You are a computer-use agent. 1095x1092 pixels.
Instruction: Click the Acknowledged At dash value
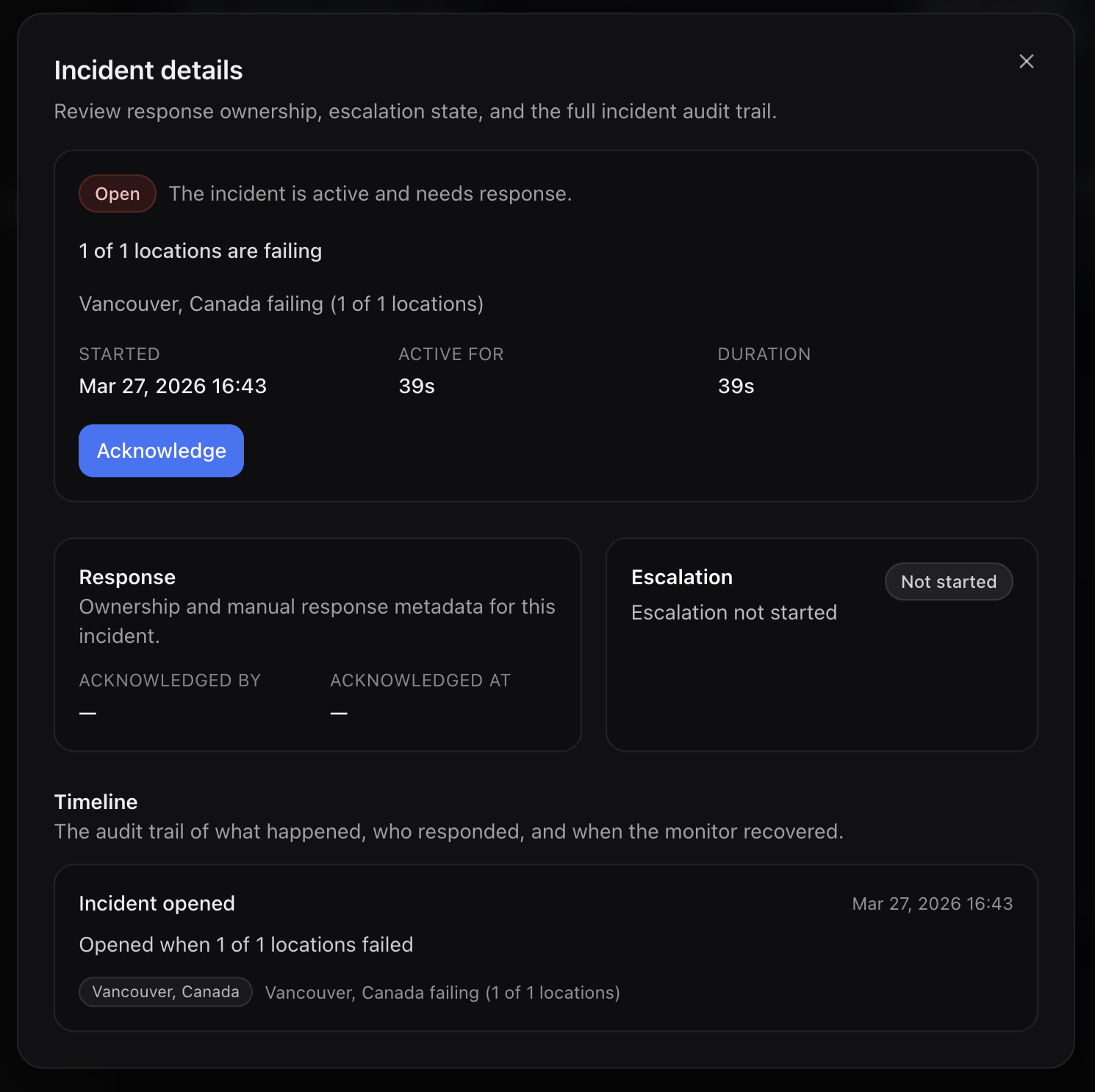click(x=339, y=713)
